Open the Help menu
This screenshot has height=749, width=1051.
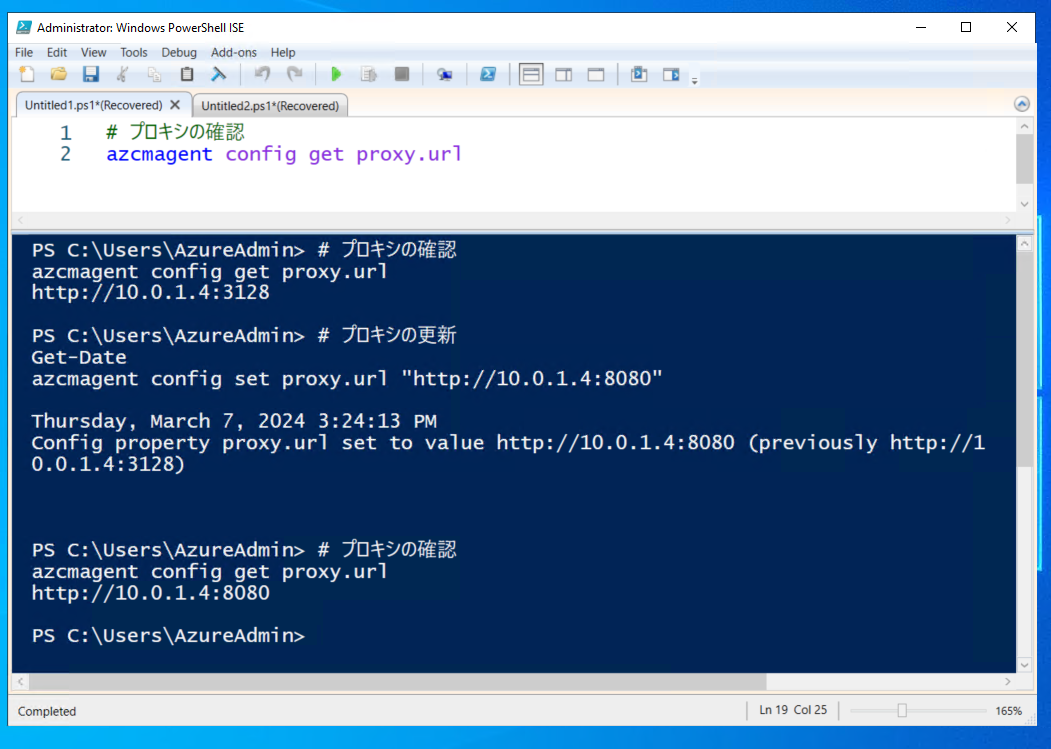pyautogui.click(x=283, y=52)
